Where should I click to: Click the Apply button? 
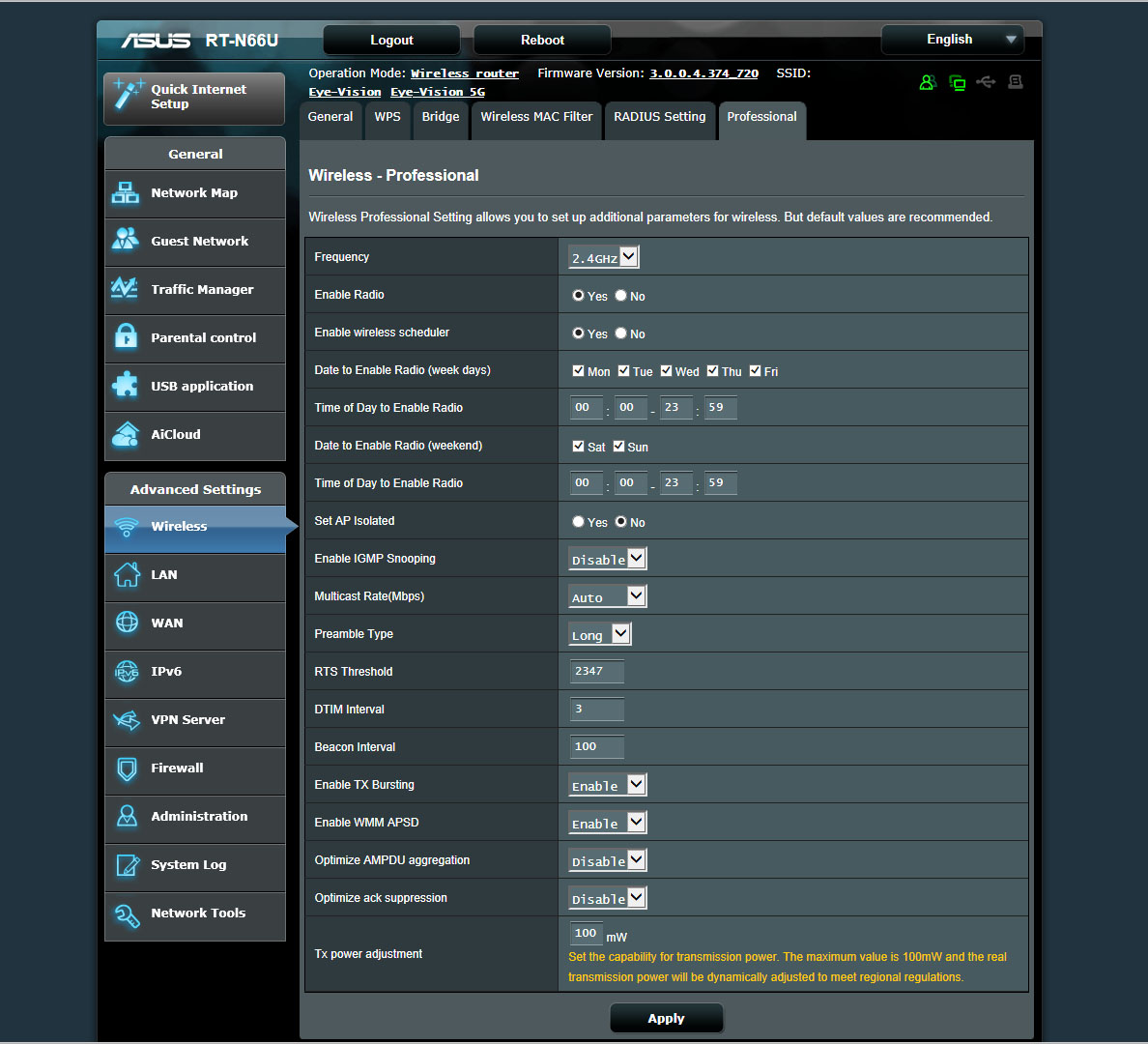(666, 1018)
